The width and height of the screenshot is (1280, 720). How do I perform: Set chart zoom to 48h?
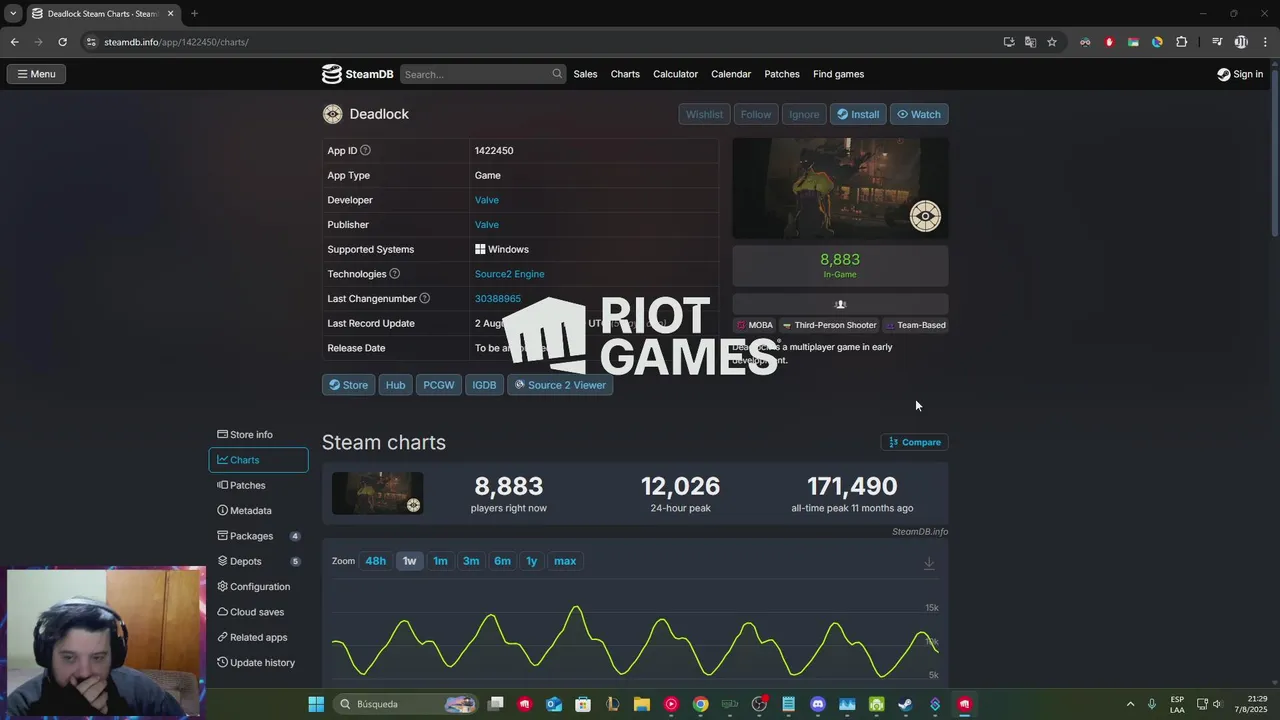(375, 561)
